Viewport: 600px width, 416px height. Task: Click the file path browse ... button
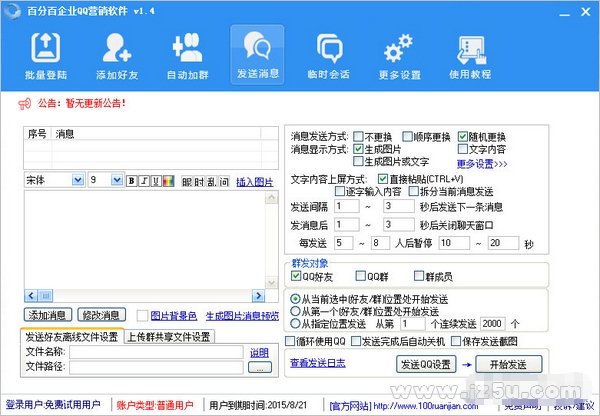260,367
